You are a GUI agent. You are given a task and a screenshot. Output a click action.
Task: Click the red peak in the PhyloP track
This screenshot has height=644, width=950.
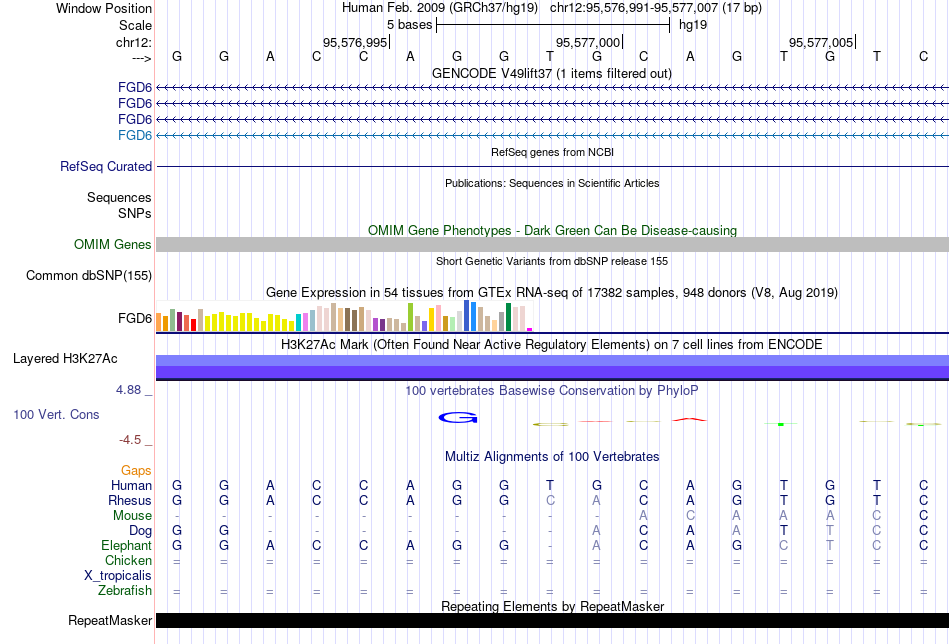pos(689,419)
